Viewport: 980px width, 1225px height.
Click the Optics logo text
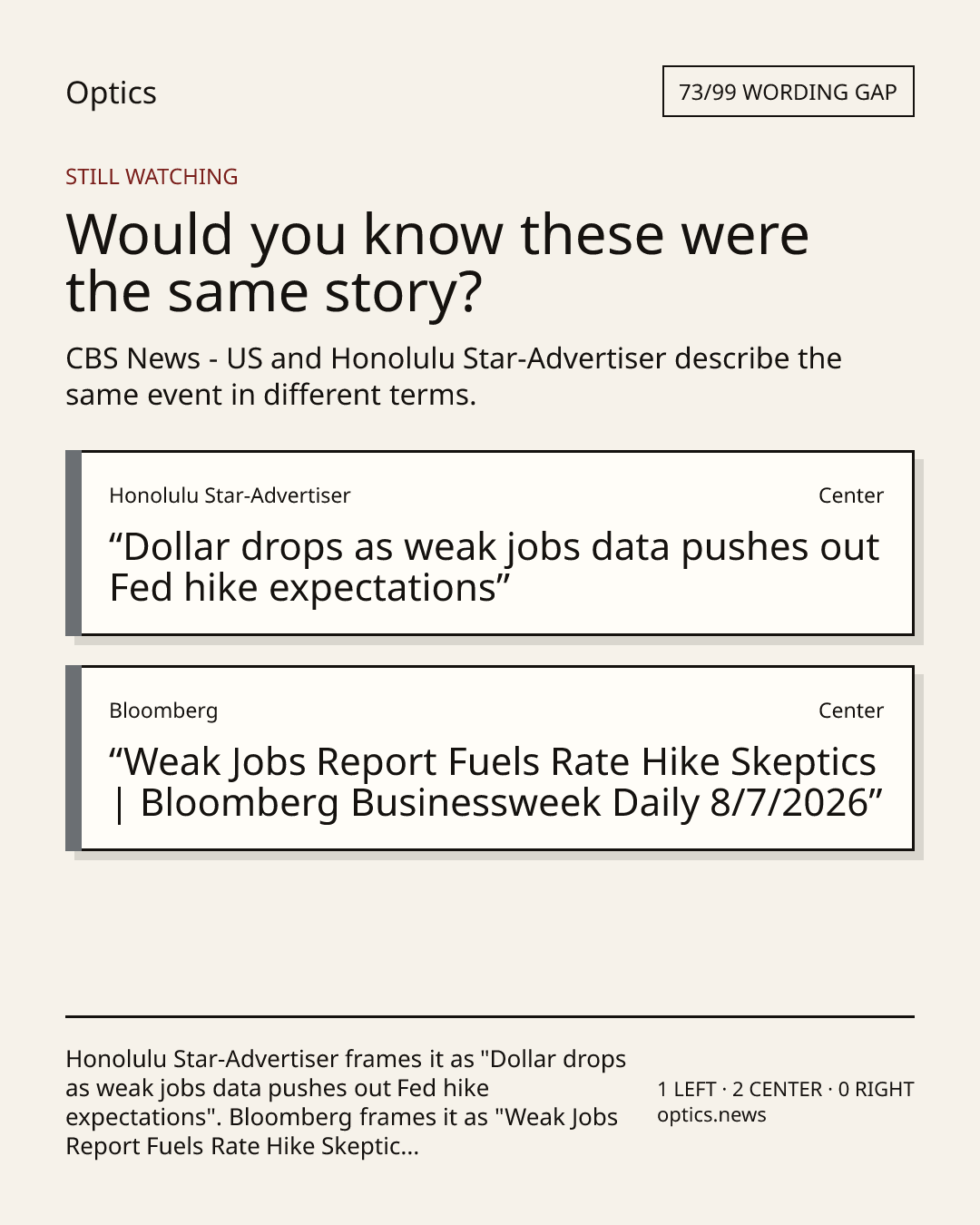click(111, 93)
